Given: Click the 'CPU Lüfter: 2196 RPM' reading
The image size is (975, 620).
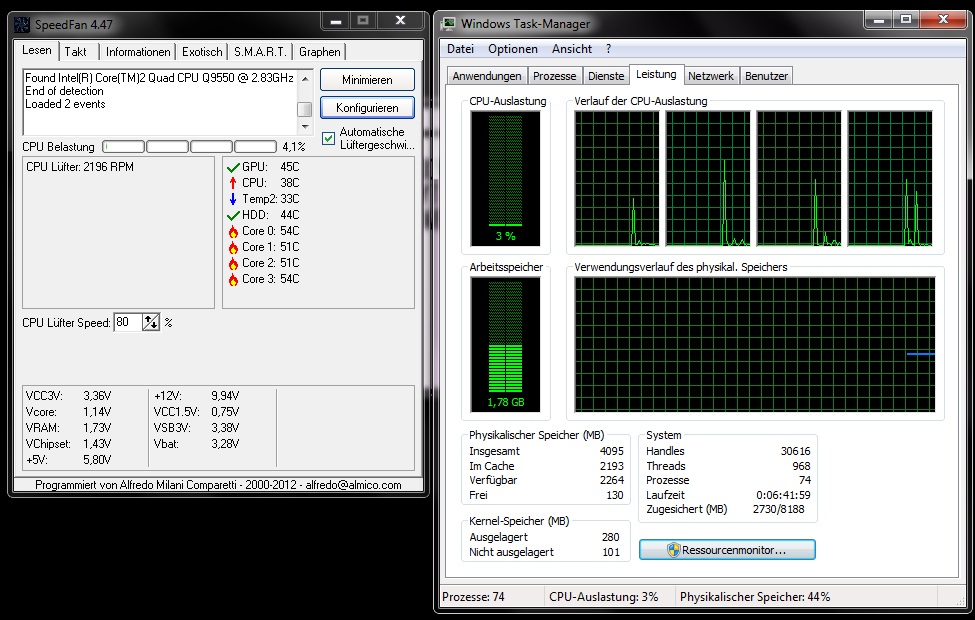Looking at the screenshot, I should coord(80,167).
